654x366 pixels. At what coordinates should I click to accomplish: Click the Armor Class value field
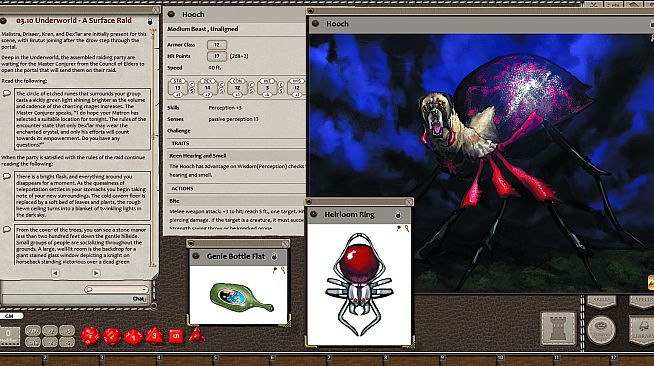[217, 45]
